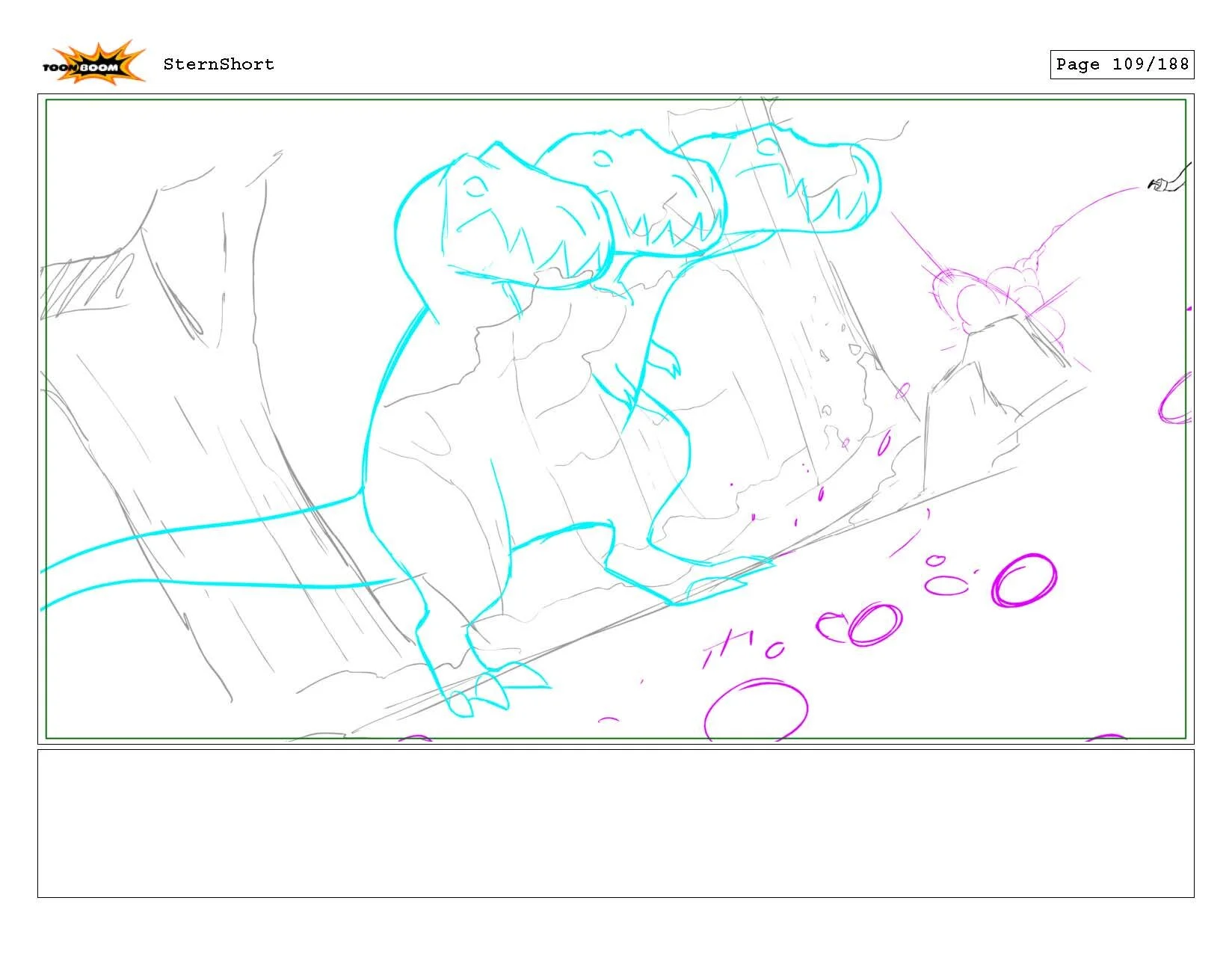The width and height of the screenshot is (1232, 954).
Task: Click the page number to jump pages
Action: pos(1121,64)
